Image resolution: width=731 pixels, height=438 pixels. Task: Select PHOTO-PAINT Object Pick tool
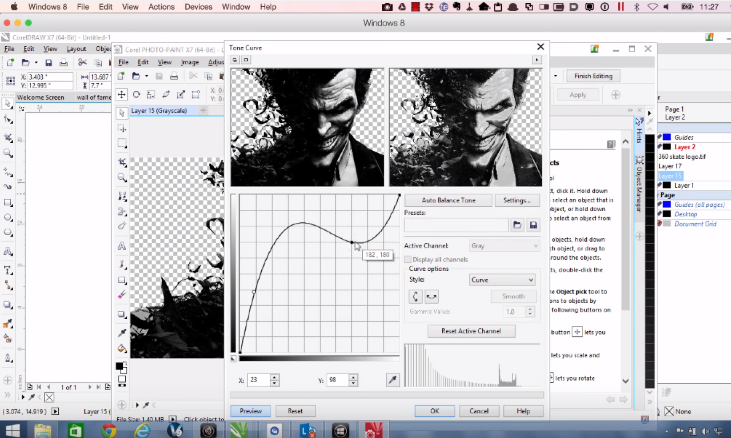coord(122,113)
